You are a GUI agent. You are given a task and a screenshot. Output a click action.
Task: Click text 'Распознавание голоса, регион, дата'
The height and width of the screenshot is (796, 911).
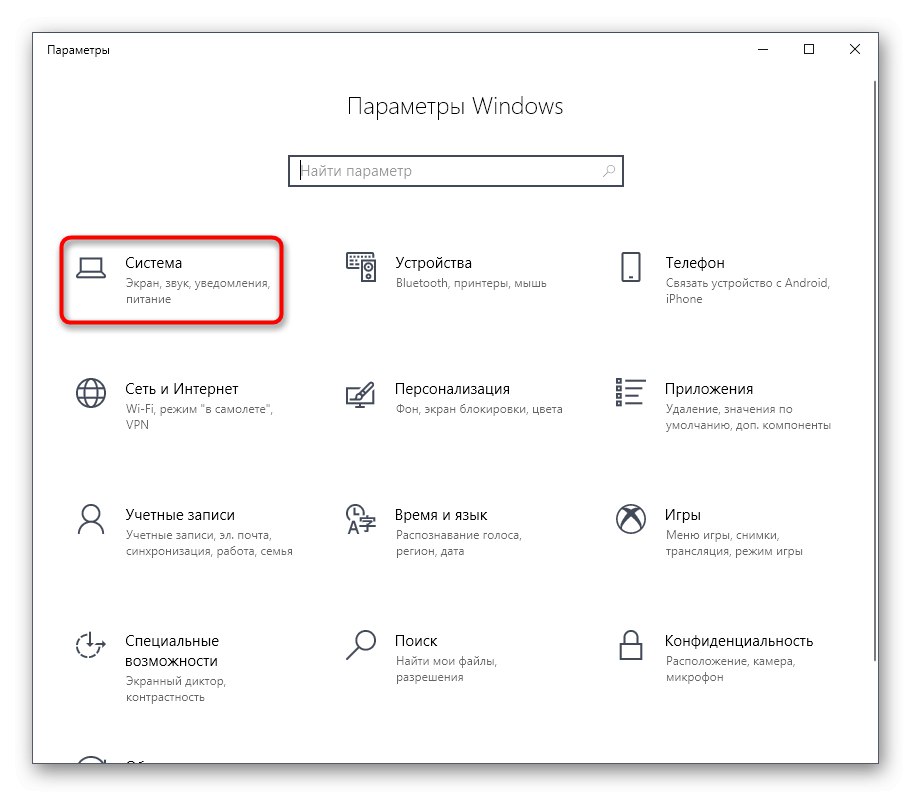pos(459,543)
